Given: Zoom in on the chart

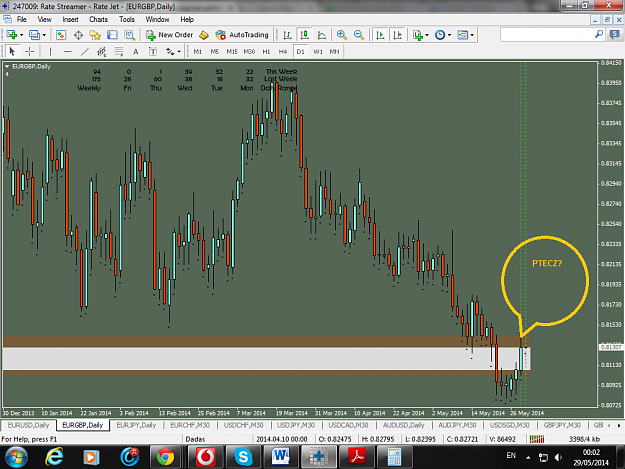Looking at the screenshot, I should pyautogui.click(x=342, y=35).
